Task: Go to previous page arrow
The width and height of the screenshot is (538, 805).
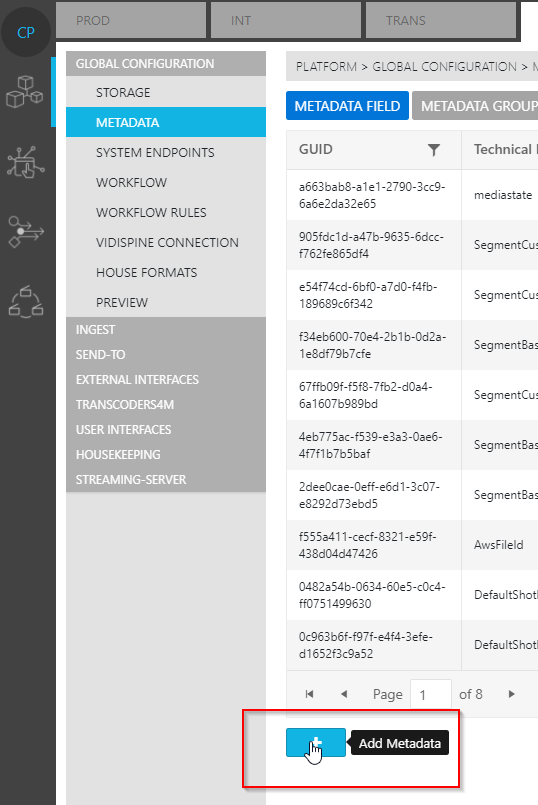Action: [344, 694]
